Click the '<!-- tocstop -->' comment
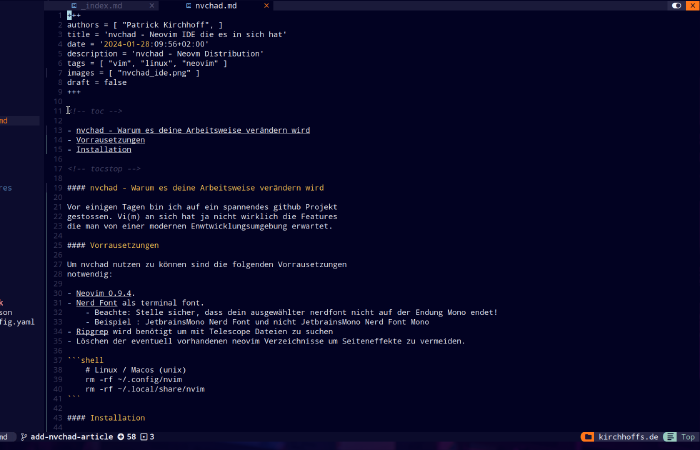Viewport: 700px width, 450px height. [x=104, y=169]
